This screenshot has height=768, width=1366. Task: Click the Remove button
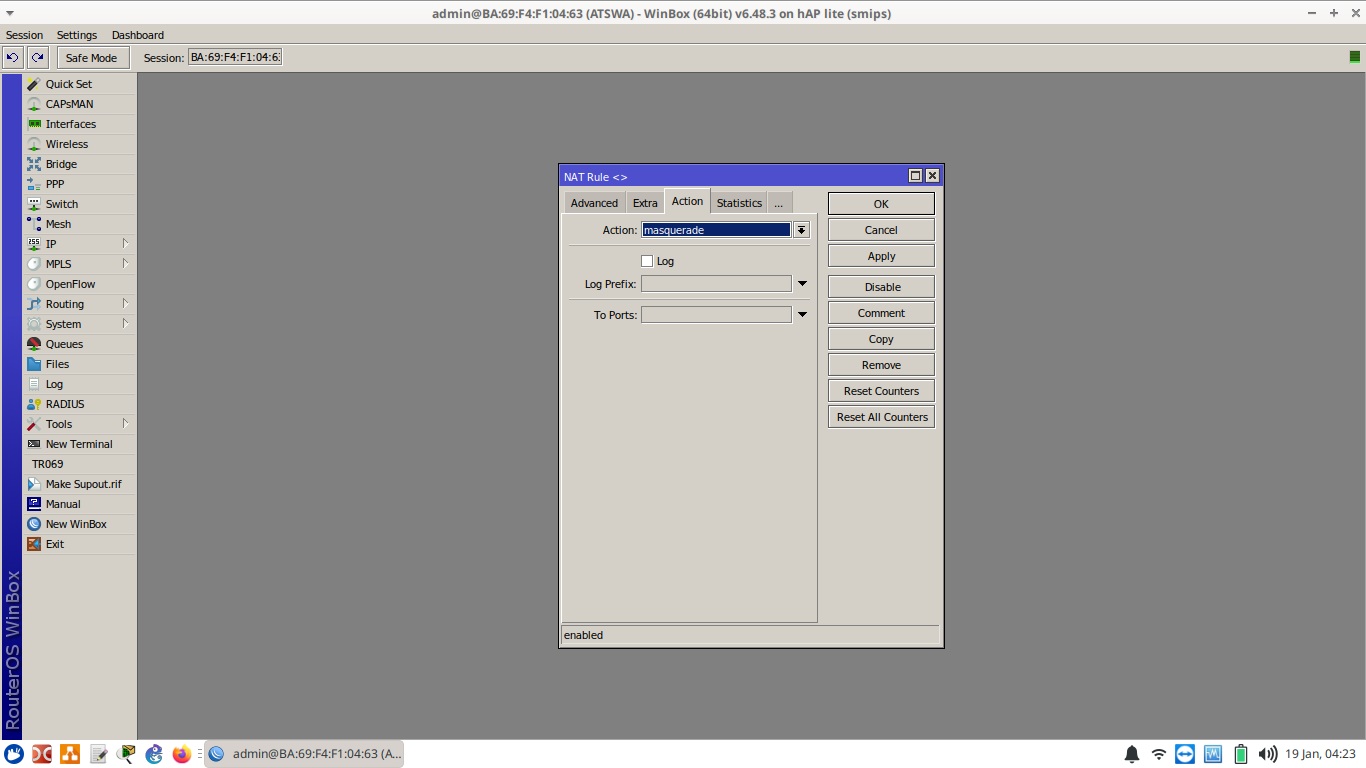881,365
